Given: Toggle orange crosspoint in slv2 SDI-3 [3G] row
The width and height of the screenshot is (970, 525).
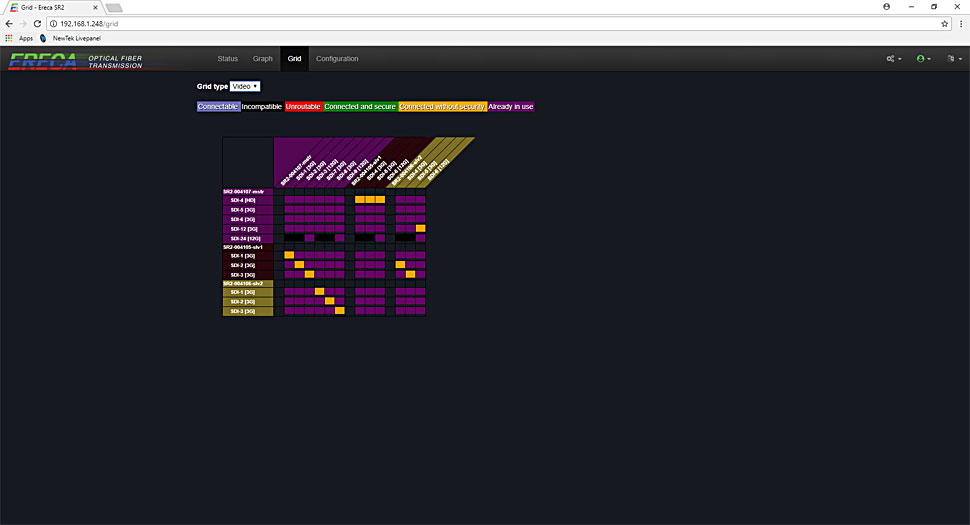Looking at the screenshot, I should click(340, 311).
